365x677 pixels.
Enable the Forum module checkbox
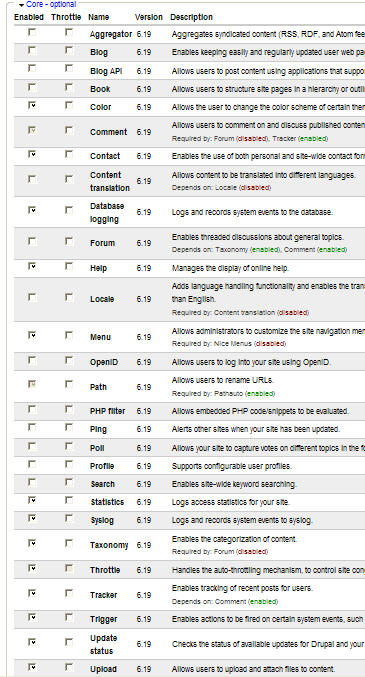pos(32,241)
